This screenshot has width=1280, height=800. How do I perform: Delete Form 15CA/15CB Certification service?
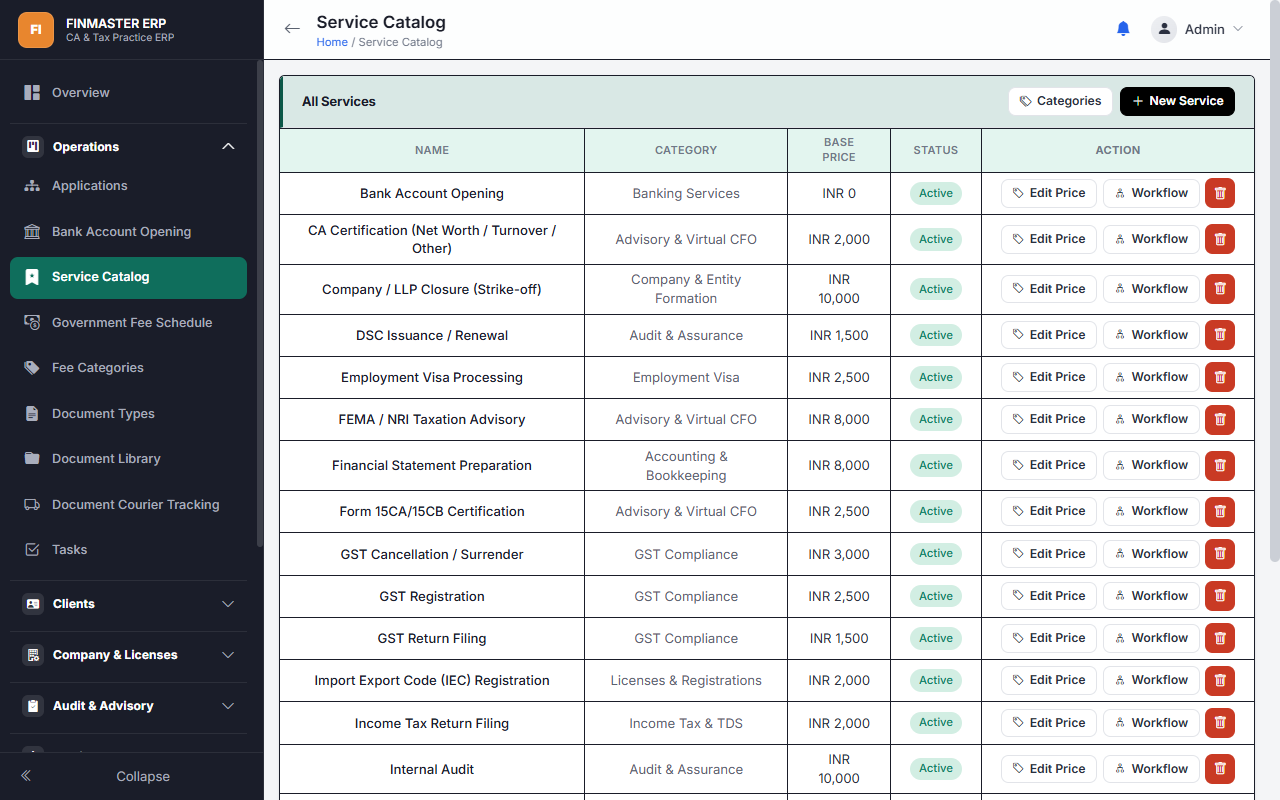pos(1220,511)
